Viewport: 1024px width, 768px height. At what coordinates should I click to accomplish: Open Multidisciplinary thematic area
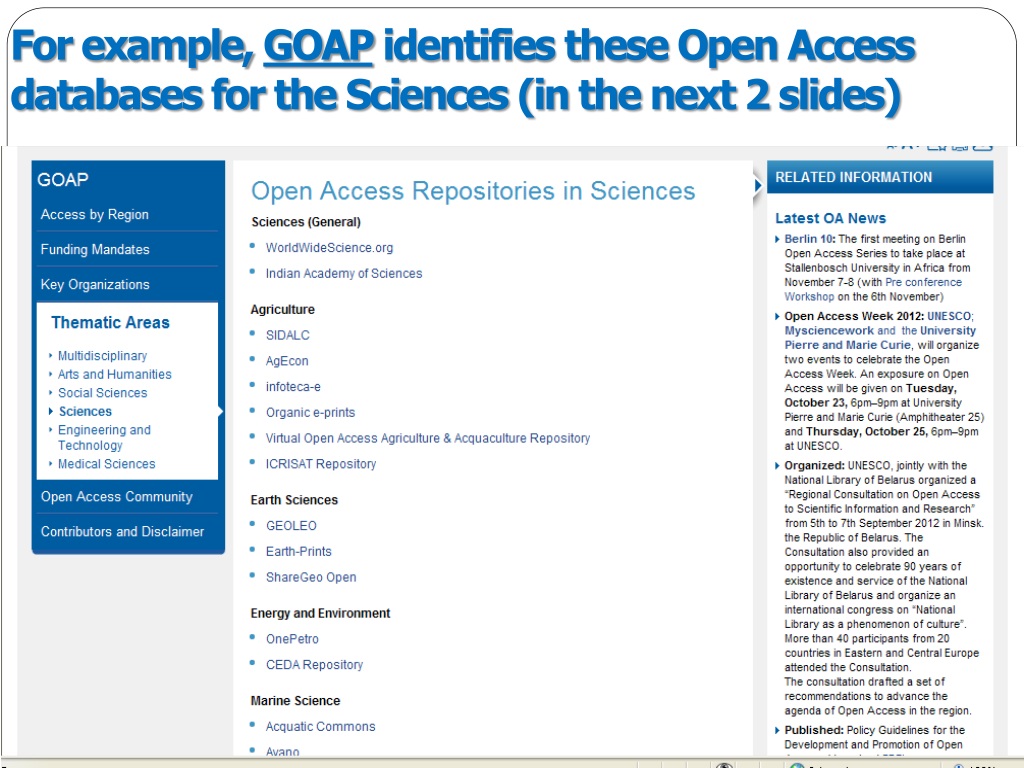tap(103, 356)
